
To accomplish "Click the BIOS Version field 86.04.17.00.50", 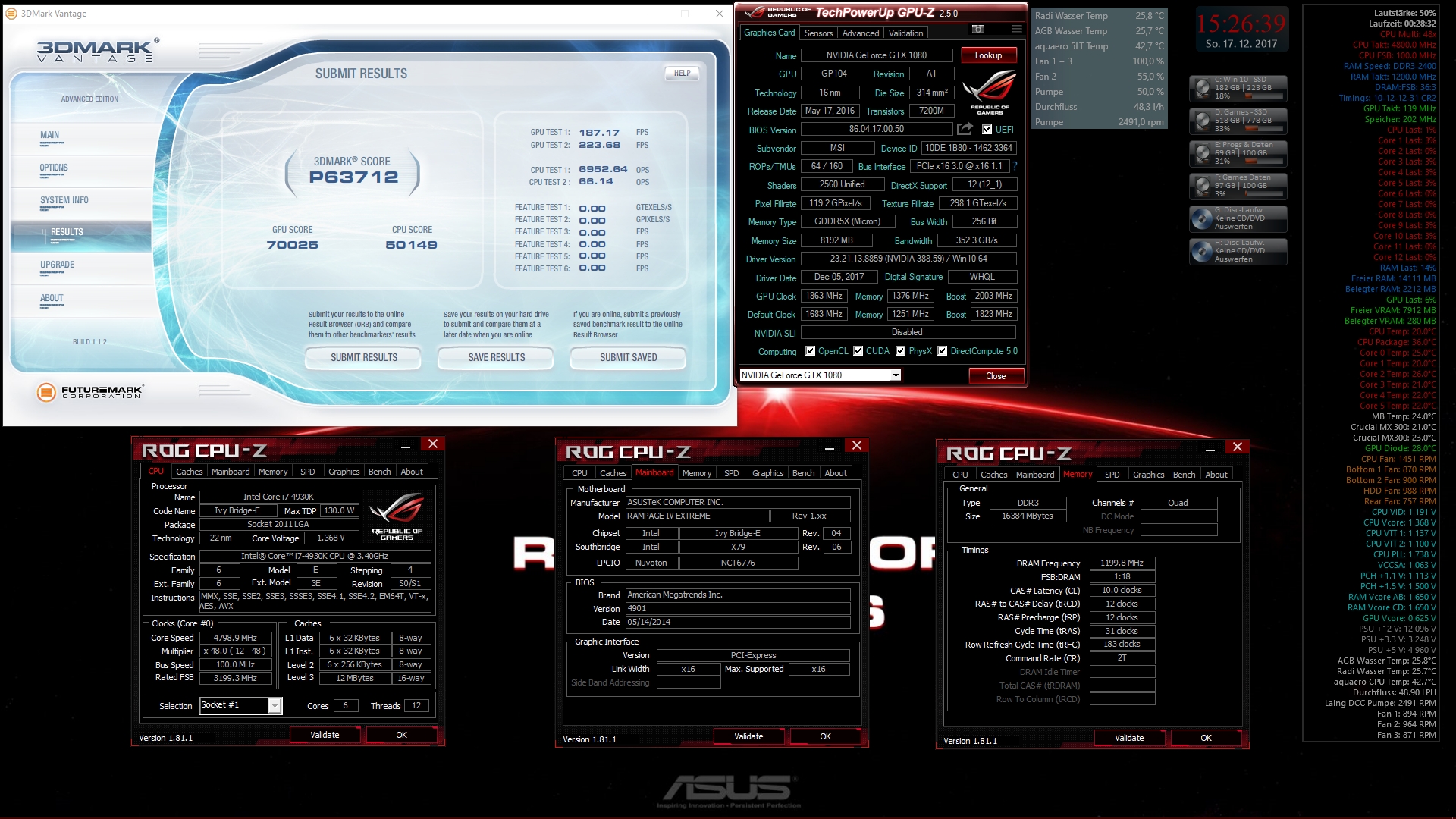I will [877, 130].
